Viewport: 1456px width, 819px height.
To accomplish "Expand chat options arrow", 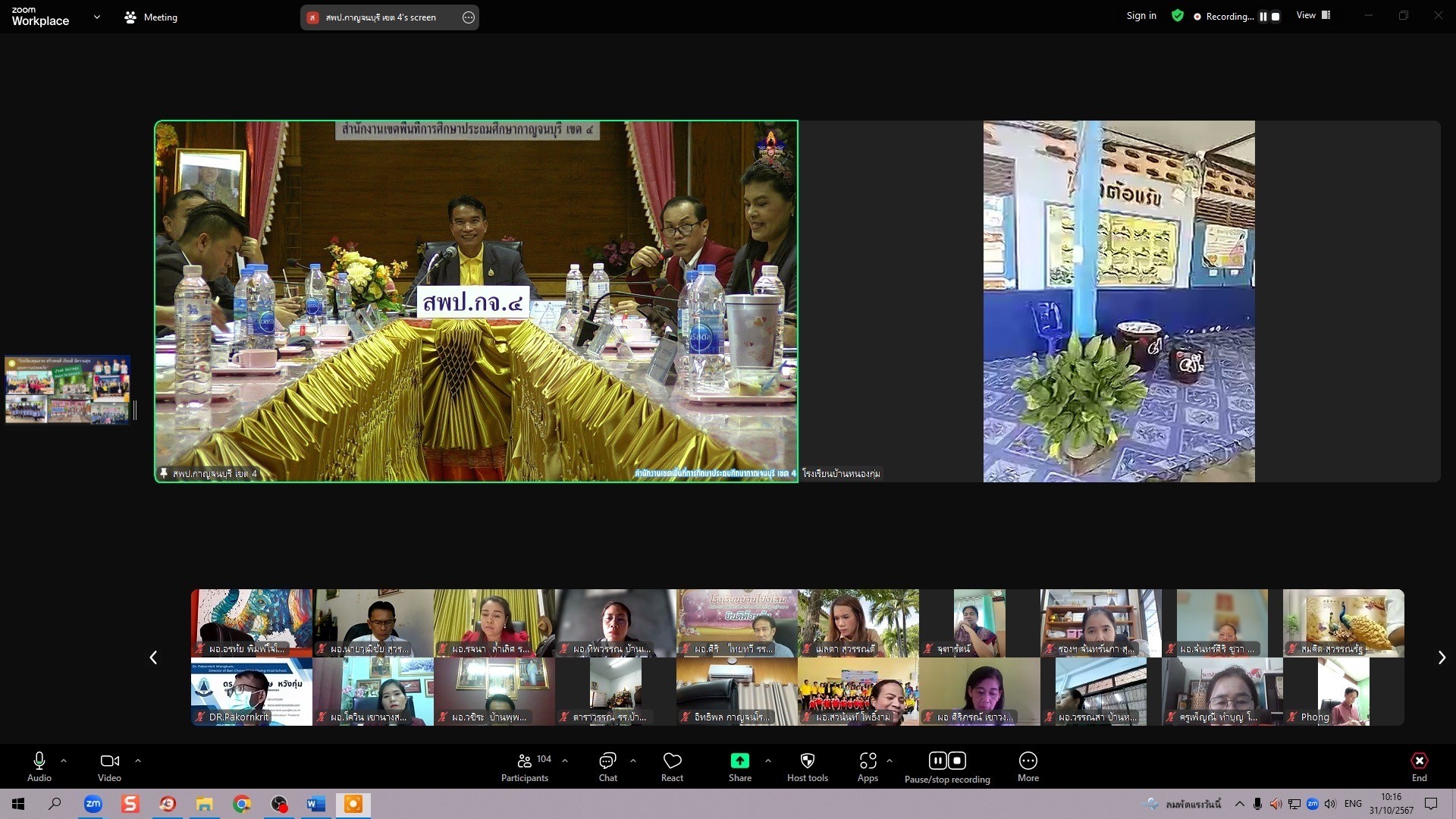I will click(632, 760).
